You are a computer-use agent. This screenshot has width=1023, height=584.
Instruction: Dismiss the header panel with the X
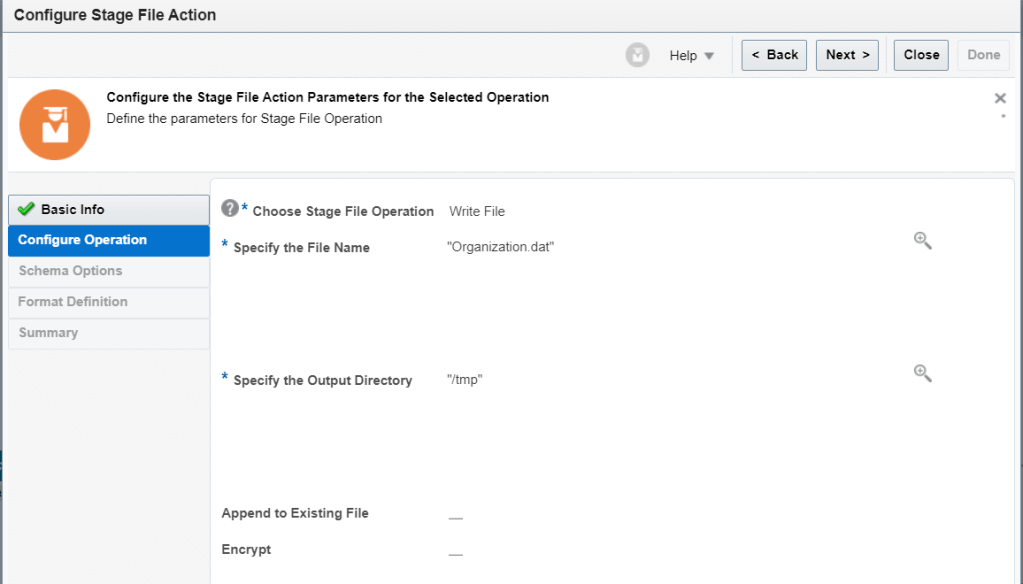coord(1000,98)
